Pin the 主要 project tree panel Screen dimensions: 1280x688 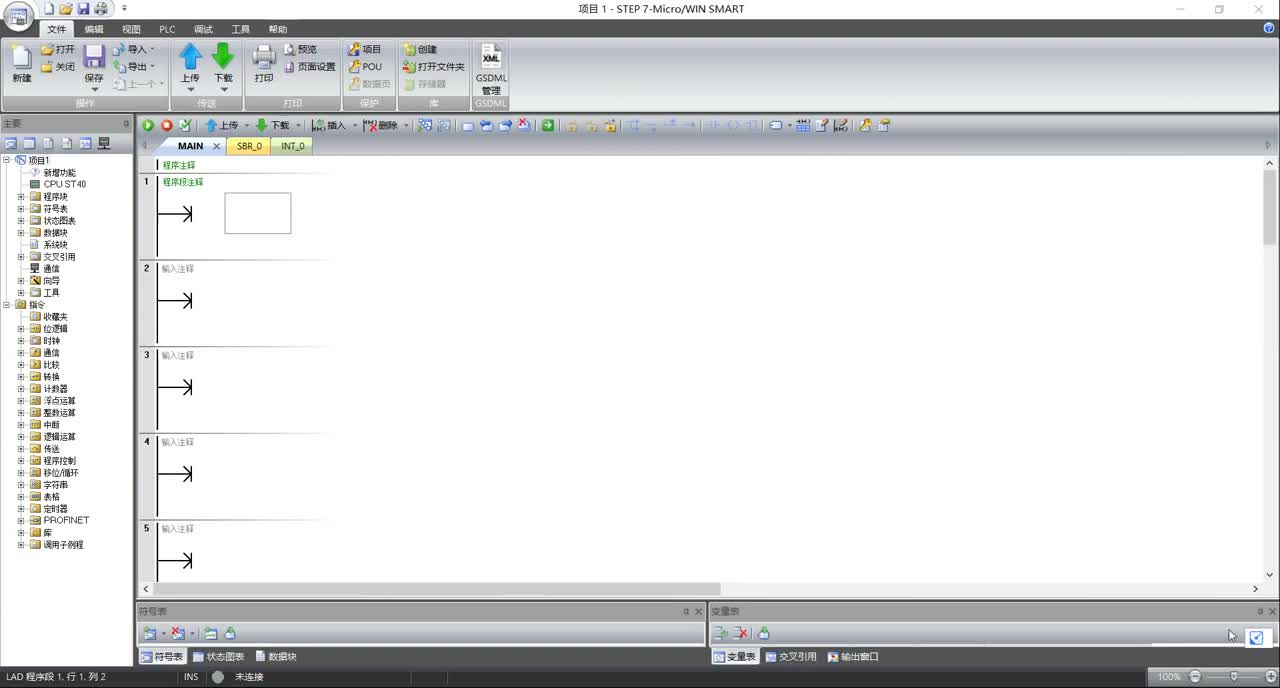(x=126, y=124)
